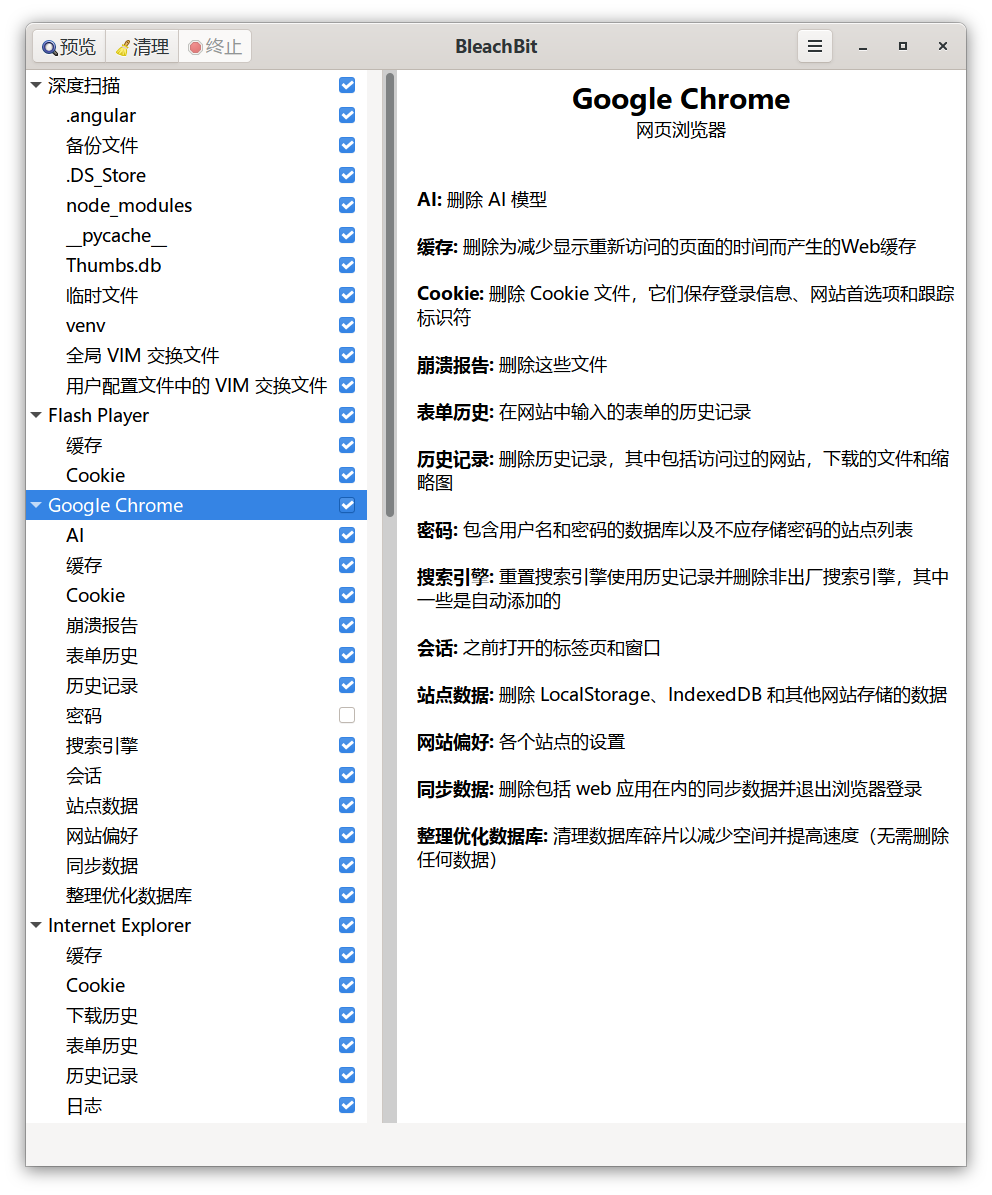This screenshot has height=1195, width=992.
Task: Select the Thumbs.db tree row
Action: [x=197, y=265]
